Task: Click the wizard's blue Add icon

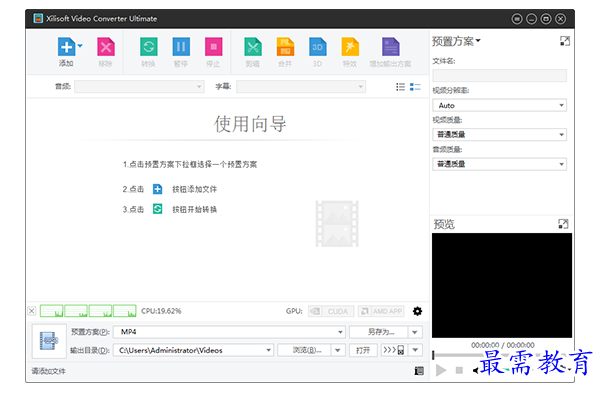Action: click(158, 189)
